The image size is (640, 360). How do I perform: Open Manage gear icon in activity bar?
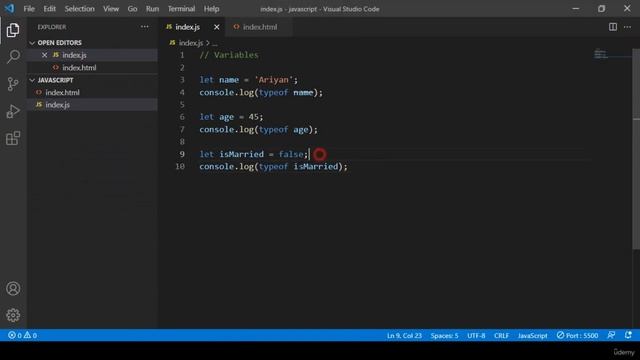(x=13, y=315)
